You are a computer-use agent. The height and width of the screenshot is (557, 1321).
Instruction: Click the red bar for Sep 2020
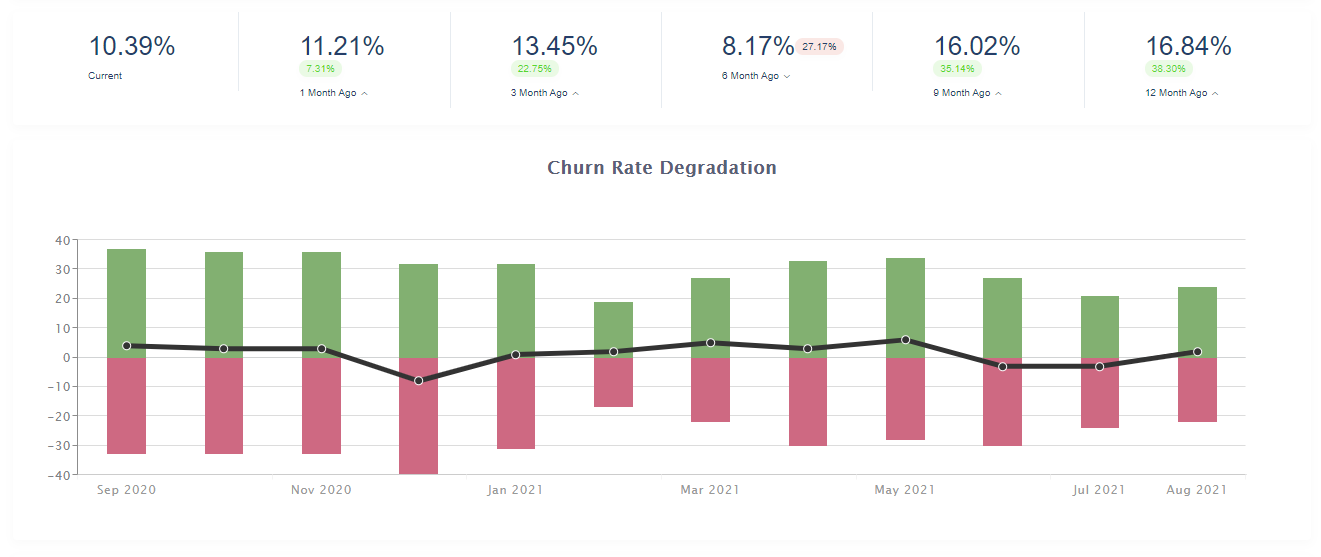126,405
